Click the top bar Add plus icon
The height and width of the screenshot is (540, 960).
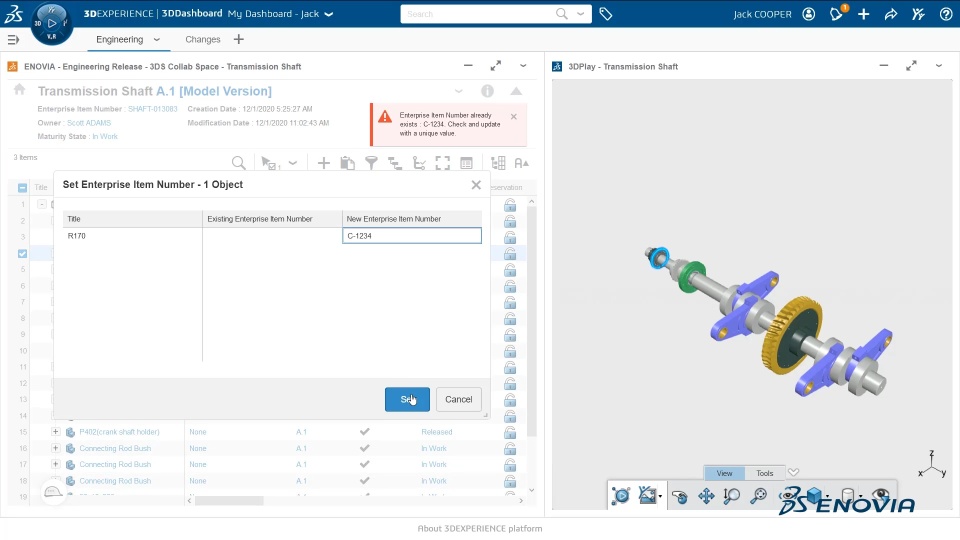tap(863, 13)
